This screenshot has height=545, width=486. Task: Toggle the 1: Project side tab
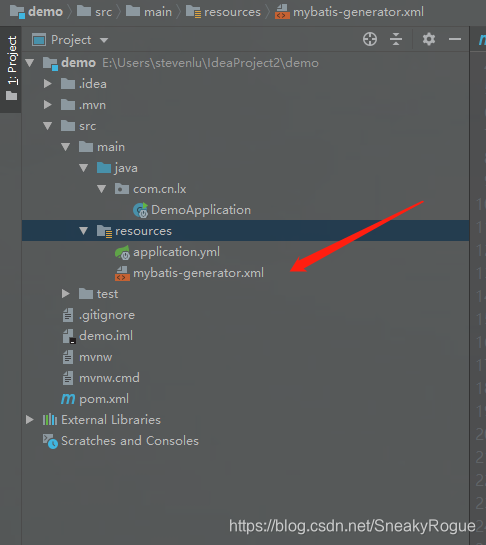11,69
